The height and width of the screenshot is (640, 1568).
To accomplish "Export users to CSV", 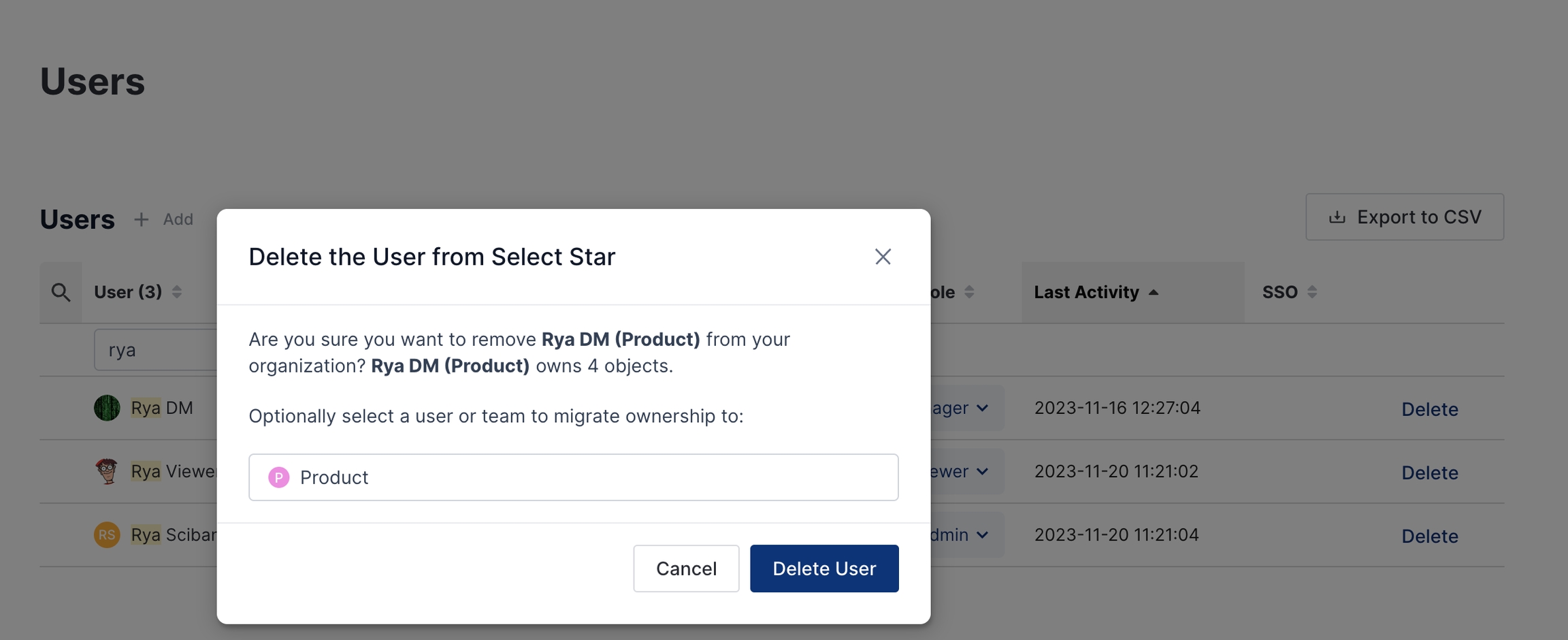I will tap(1404, 217).
